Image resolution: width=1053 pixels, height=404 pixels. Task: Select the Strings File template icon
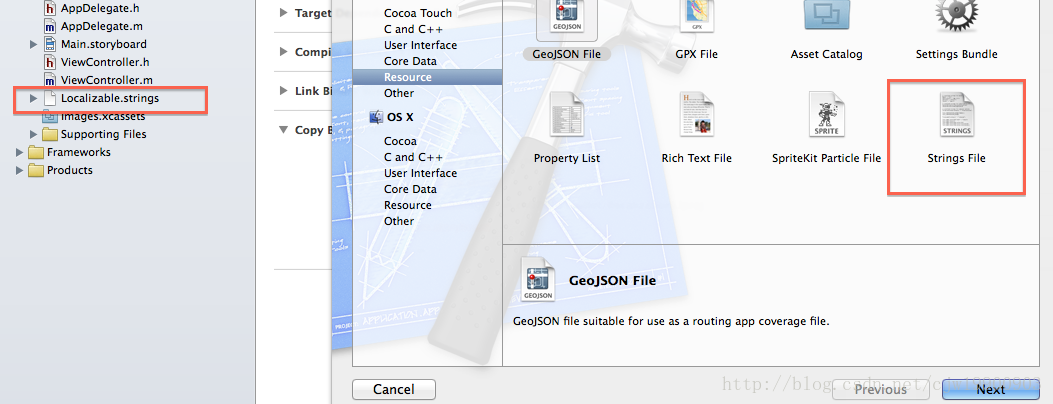coord(957,115)
